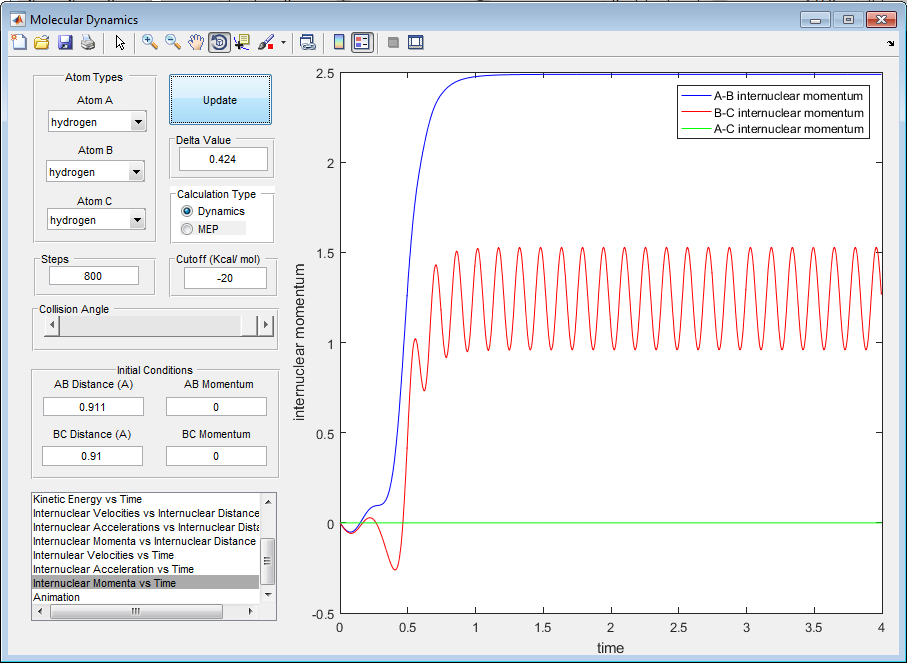Image resolution: width=907 pixels, height=663 pixels.
Task: Click the Steps field showing 800
Action: (x=94, y=276)
